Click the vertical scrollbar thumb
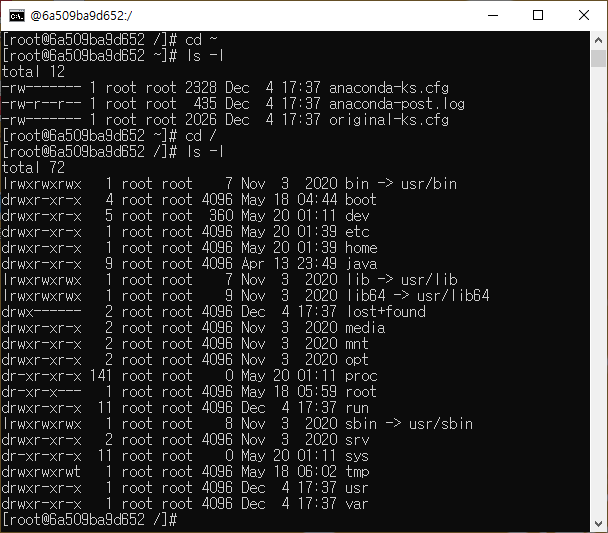Screen dimensions: 608x533 tap(598, 59)
